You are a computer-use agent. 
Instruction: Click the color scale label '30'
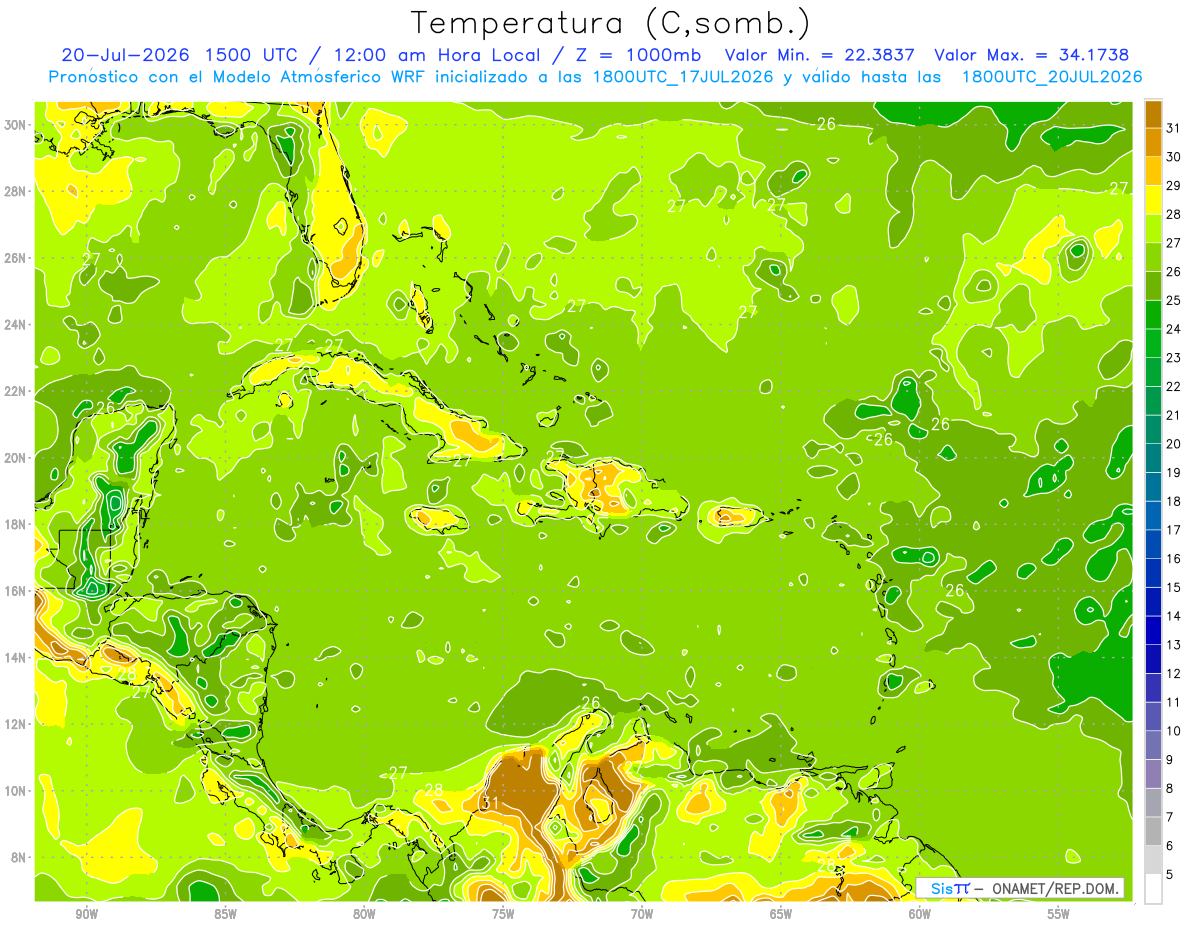1174,157
